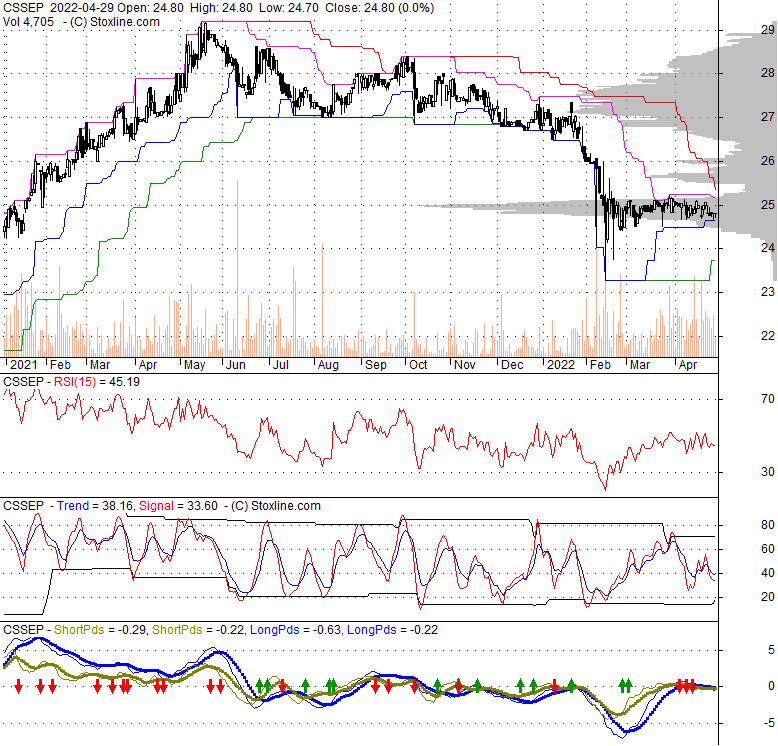
Task: Click the 'Aug' time axis label
Action: [328, 365]
